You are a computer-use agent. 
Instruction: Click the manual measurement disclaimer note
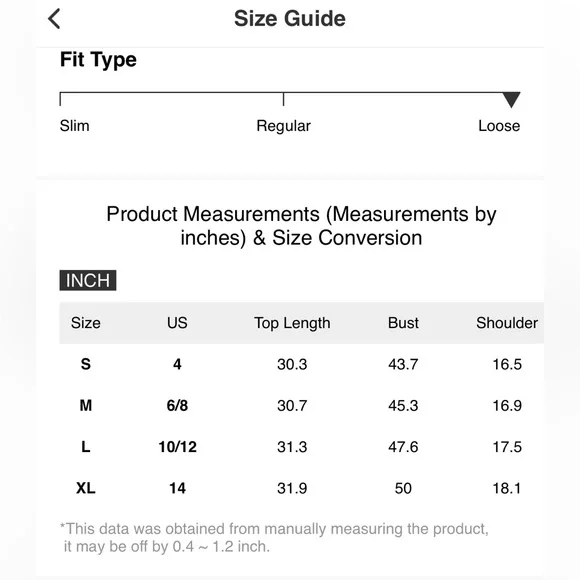click(274, 537)
